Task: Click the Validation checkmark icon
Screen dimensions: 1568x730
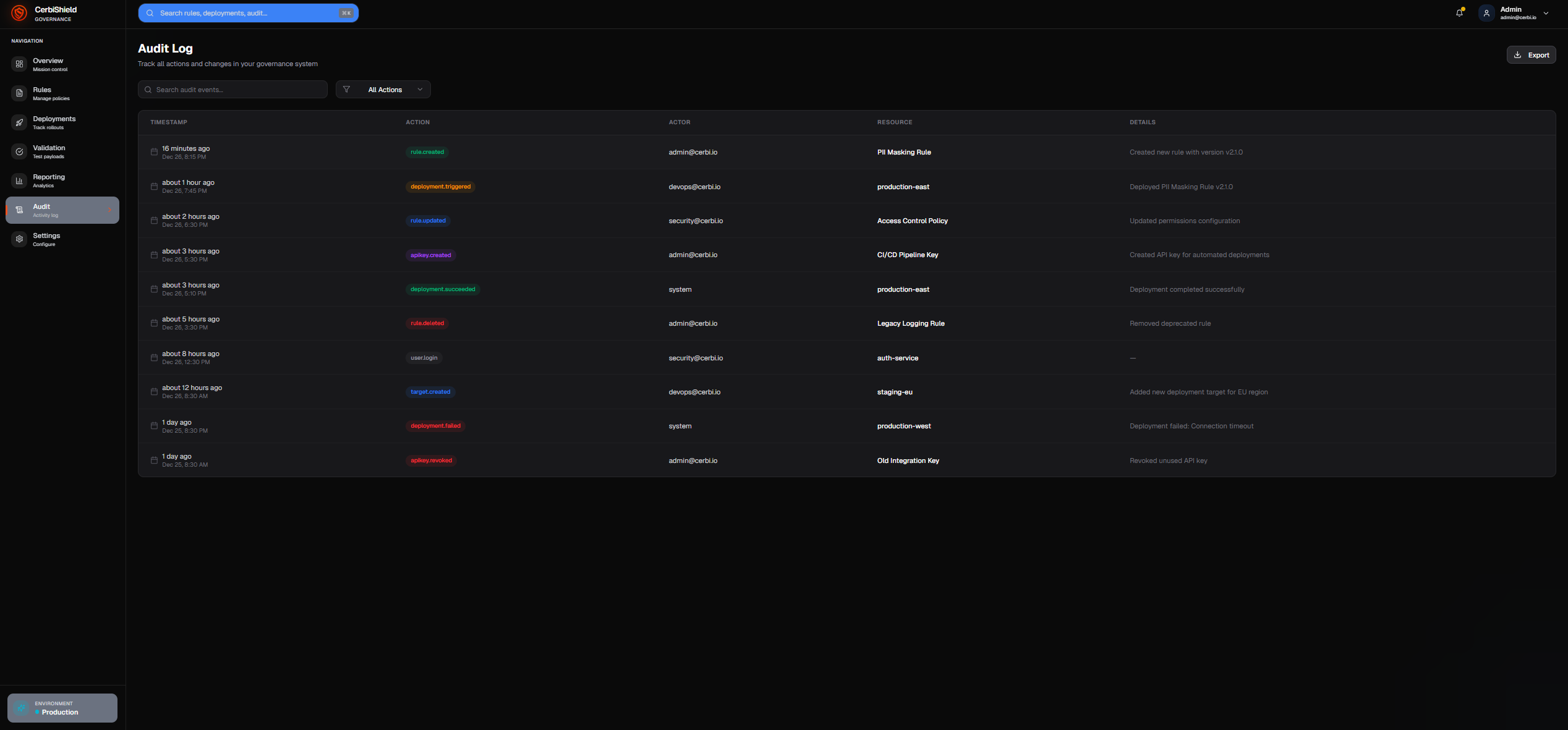Action: (x=19, y=151)
